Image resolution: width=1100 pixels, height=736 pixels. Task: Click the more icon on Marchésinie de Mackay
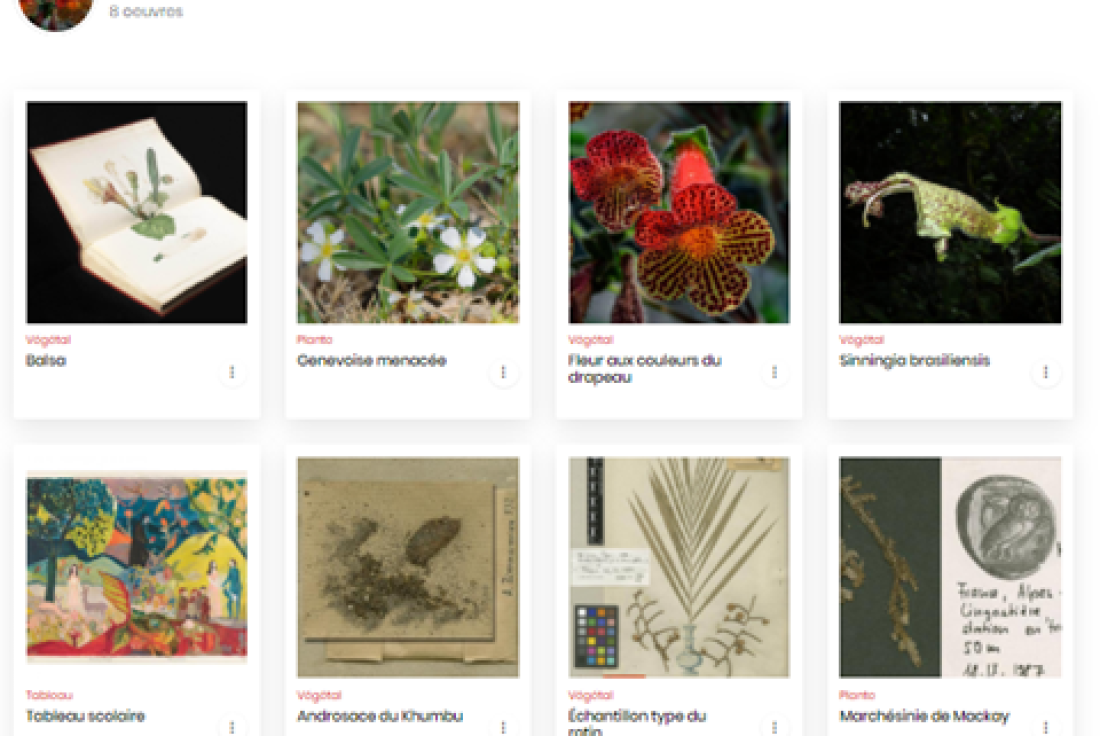pyautogui.click(x=1045, y=727)
